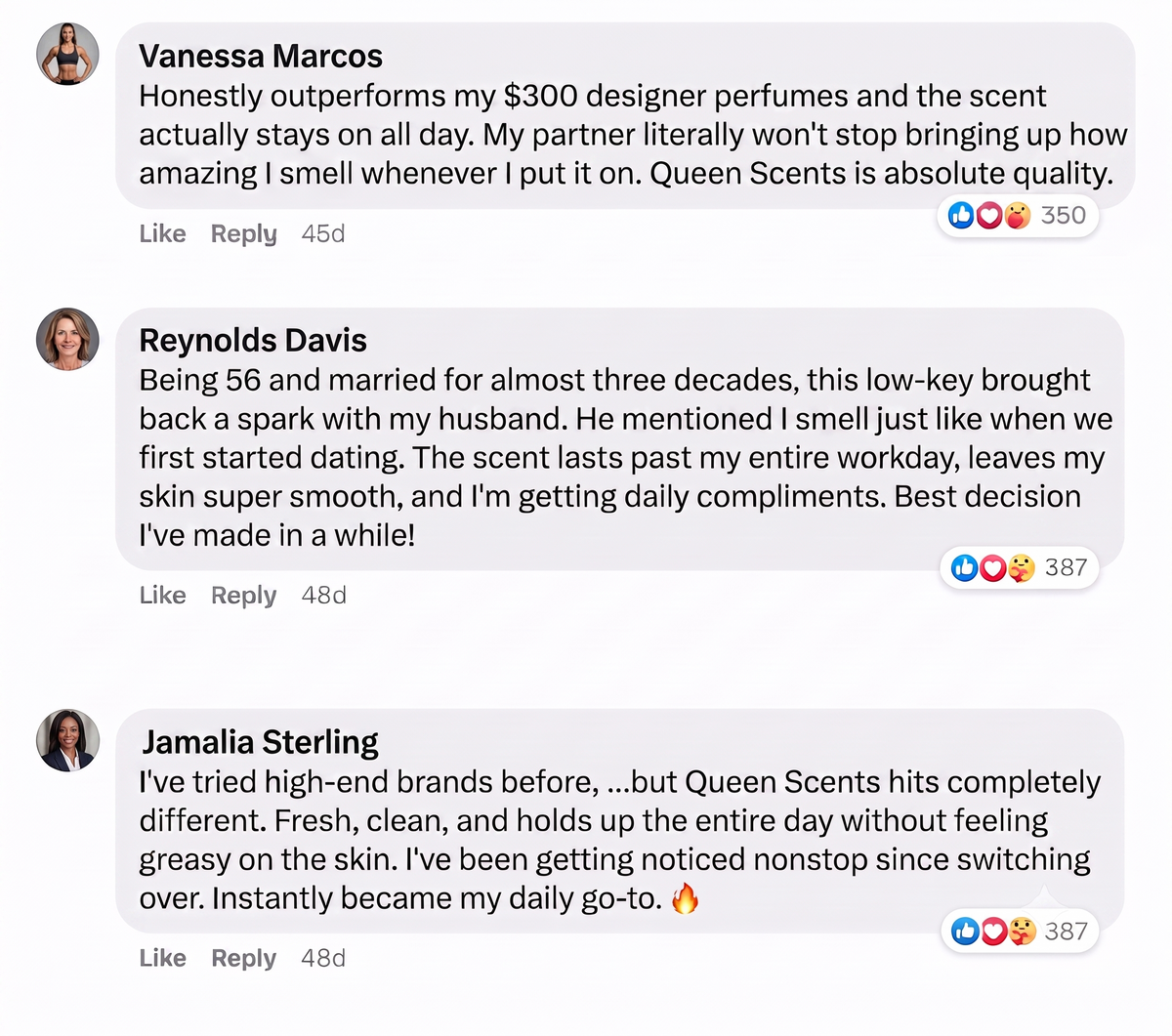Click the thumbs-up reaction icon on Jamalia's comment
This screenshot has height=1036, width=1172.
click(966, 932)
